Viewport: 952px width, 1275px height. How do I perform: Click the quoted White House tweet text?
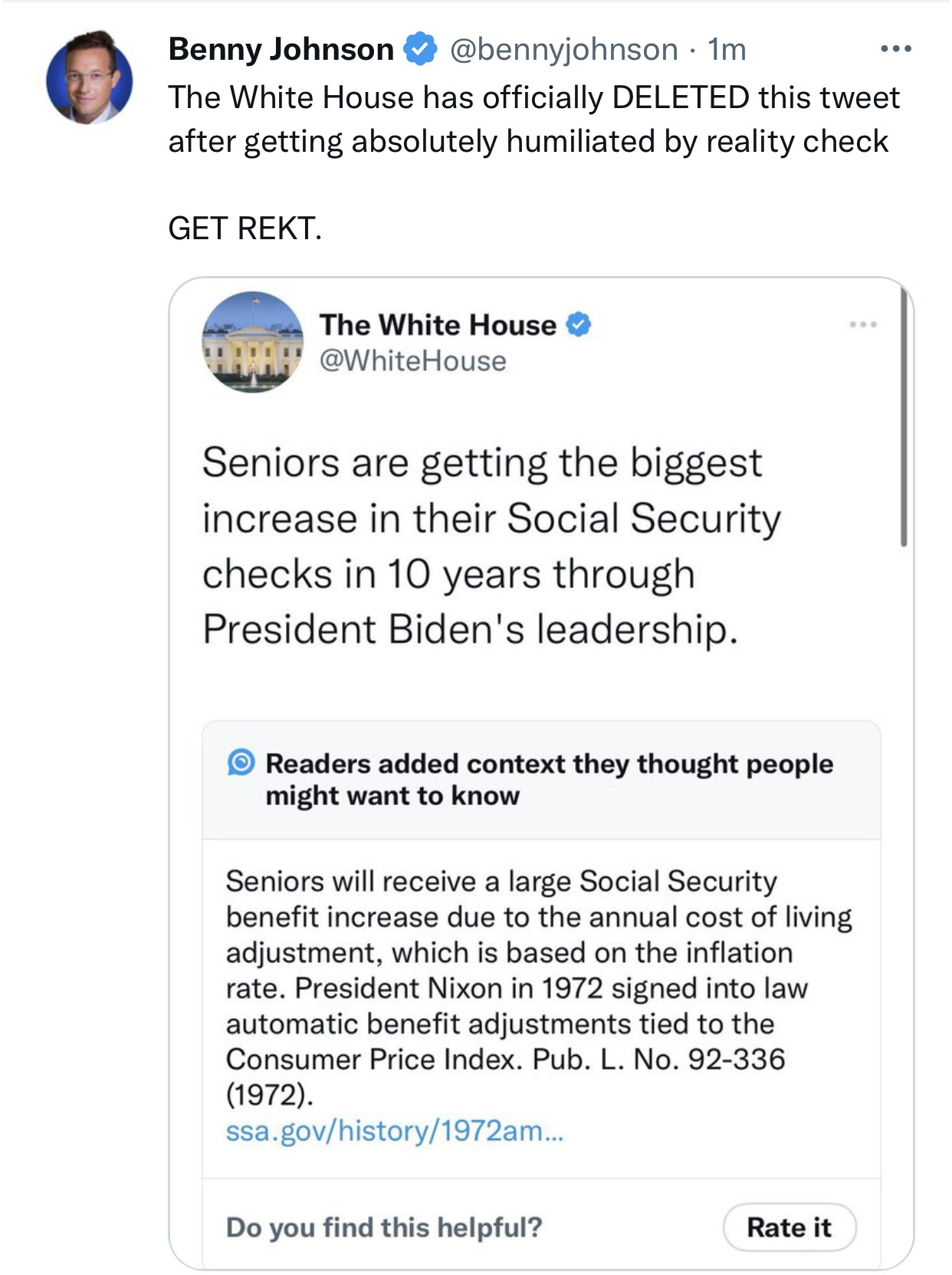click(x=491, y=546)
